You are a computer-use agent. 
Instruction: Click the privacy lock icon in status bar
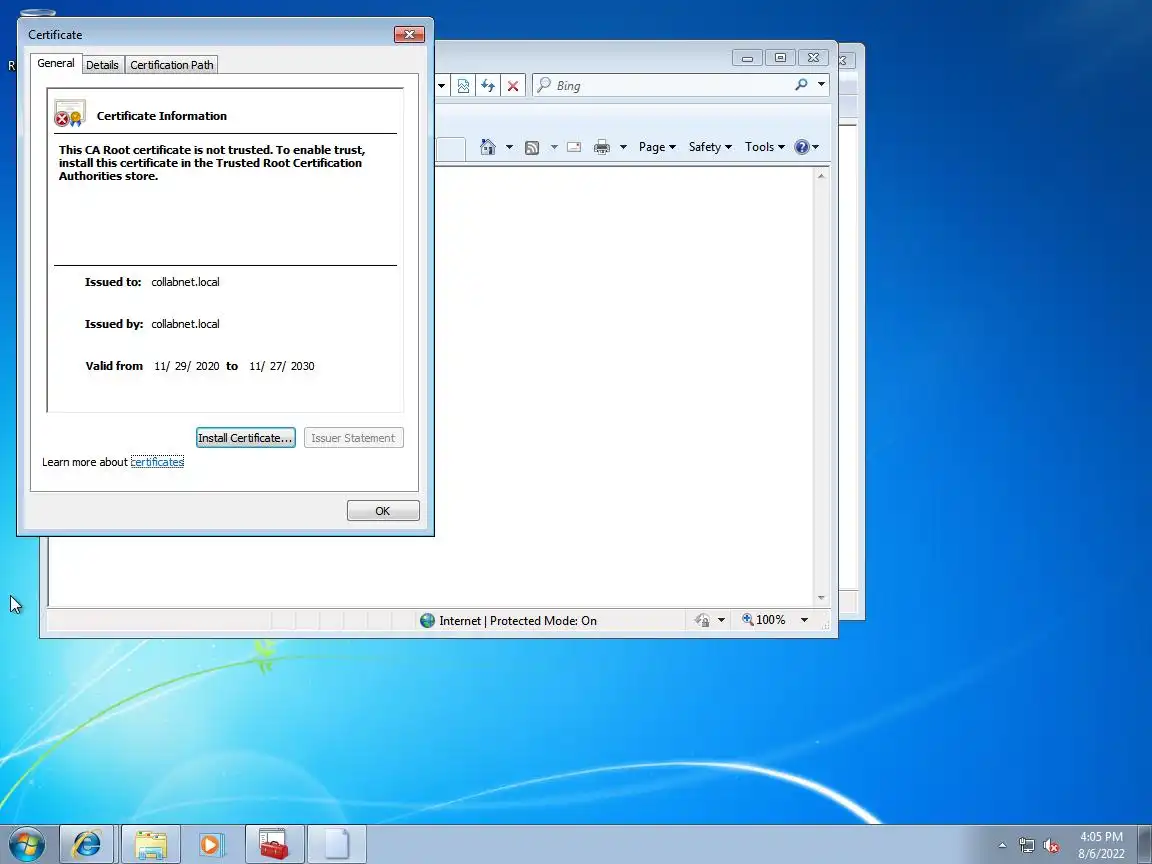pyautogui.click(x=702, y=621)
